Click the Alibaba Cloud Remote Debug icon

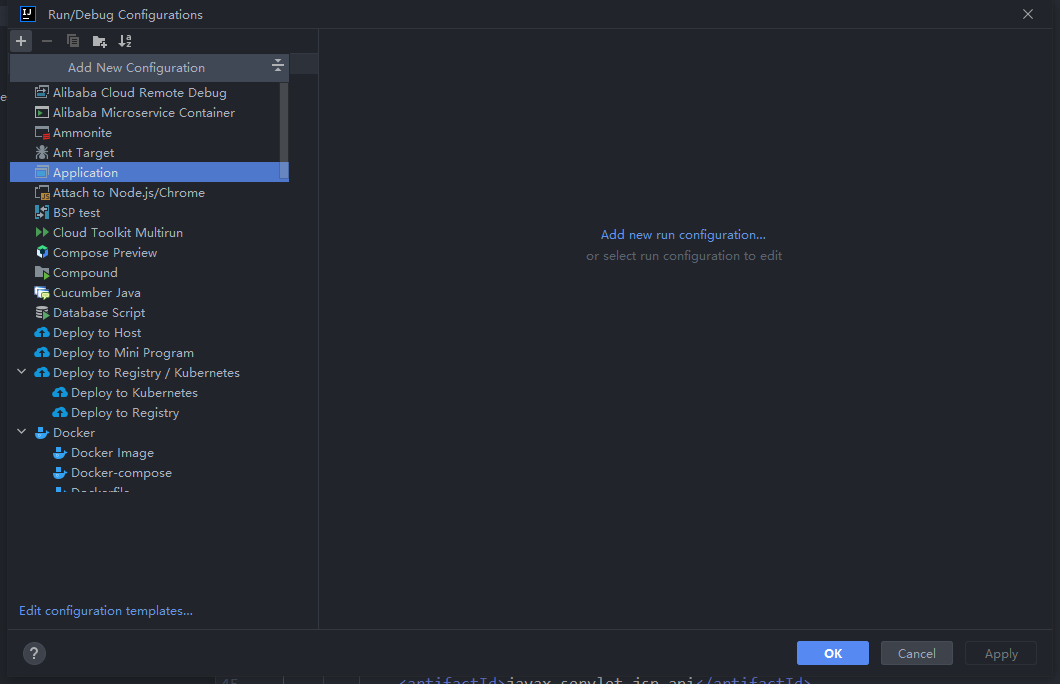pos(42,92)
